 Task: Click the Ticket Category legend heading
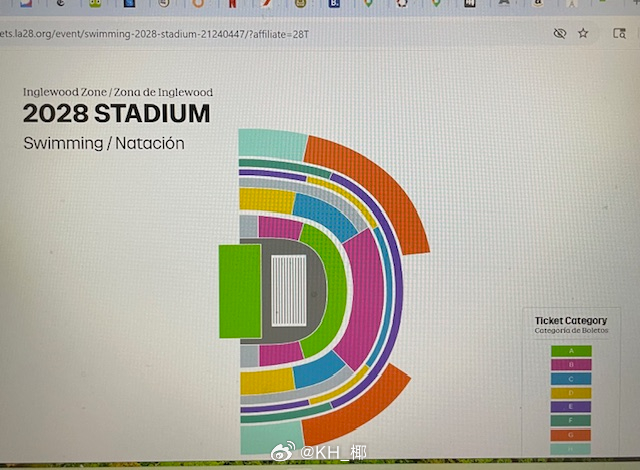pos(571,321)
